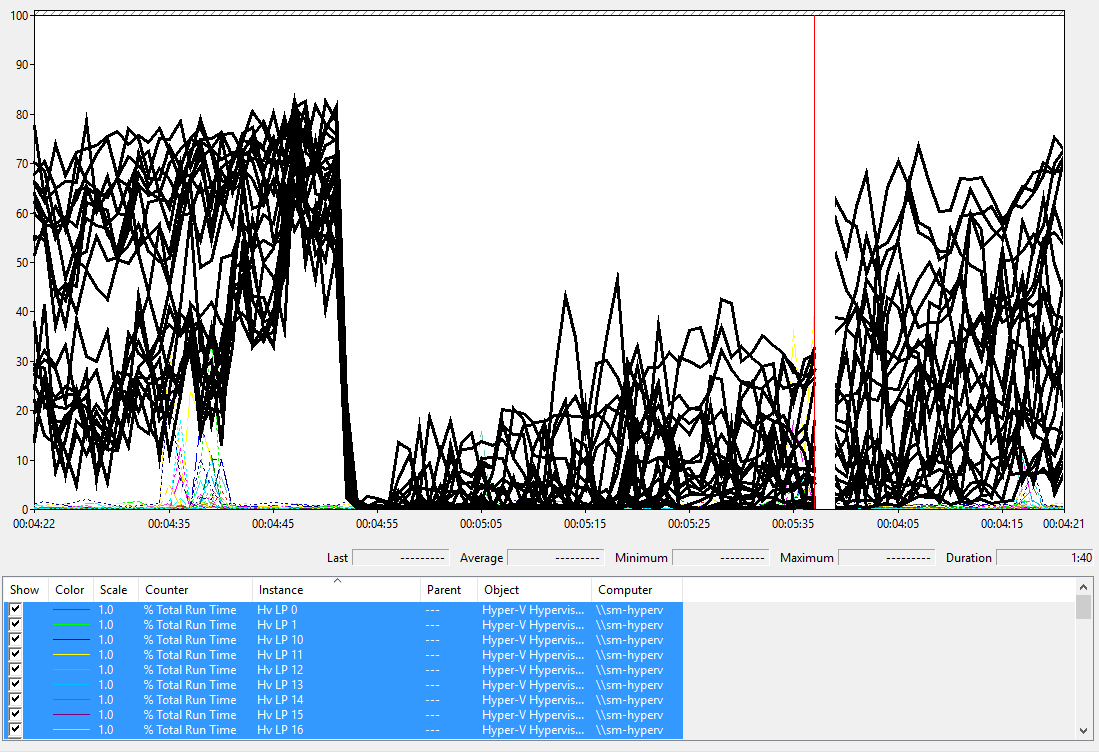This screenshot has width=1099, height=753.
Task: Click the Computer column header
Action: pos(636,590)
